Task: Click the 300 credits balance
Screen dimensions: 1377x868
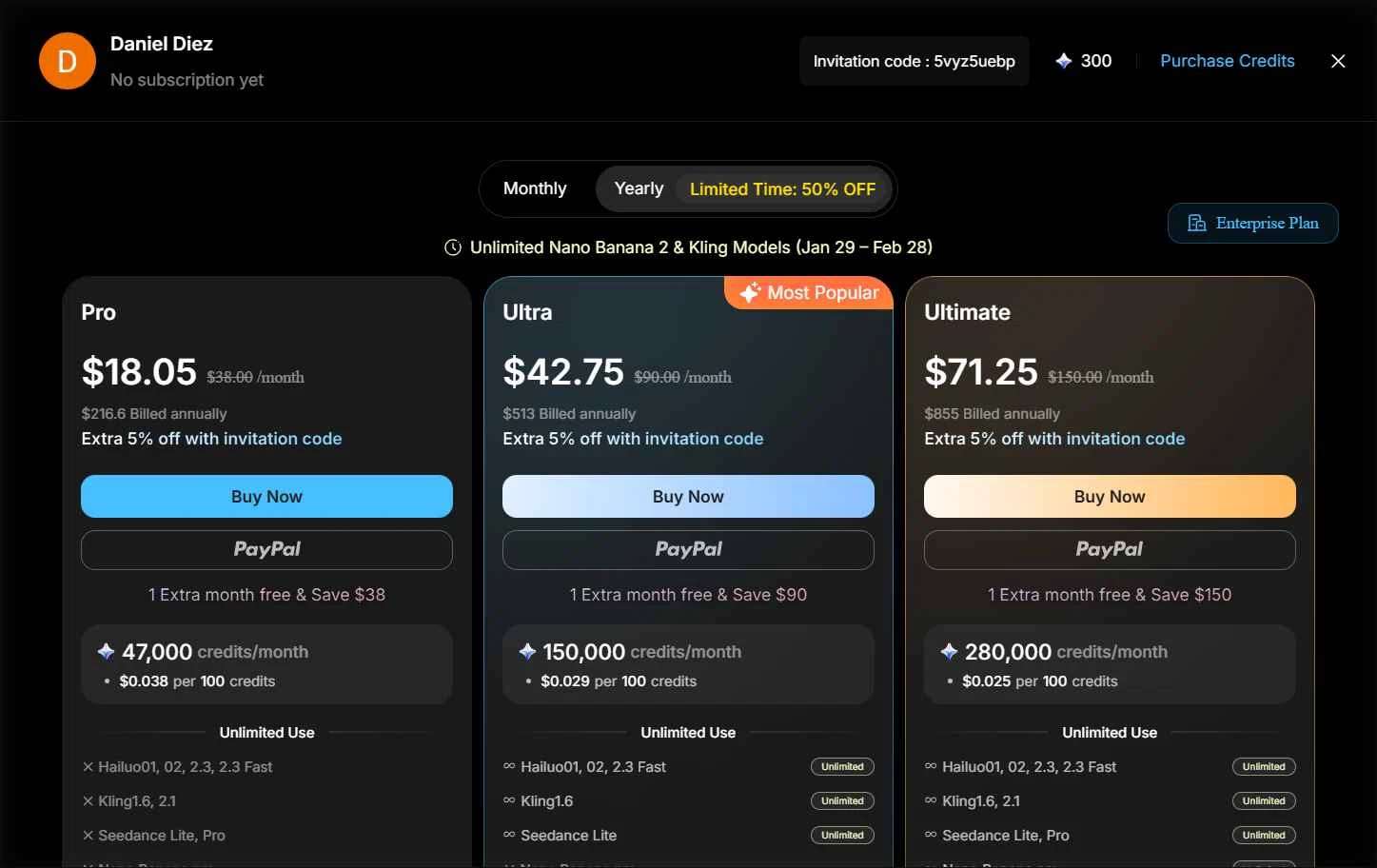Action: [1096, 61]
